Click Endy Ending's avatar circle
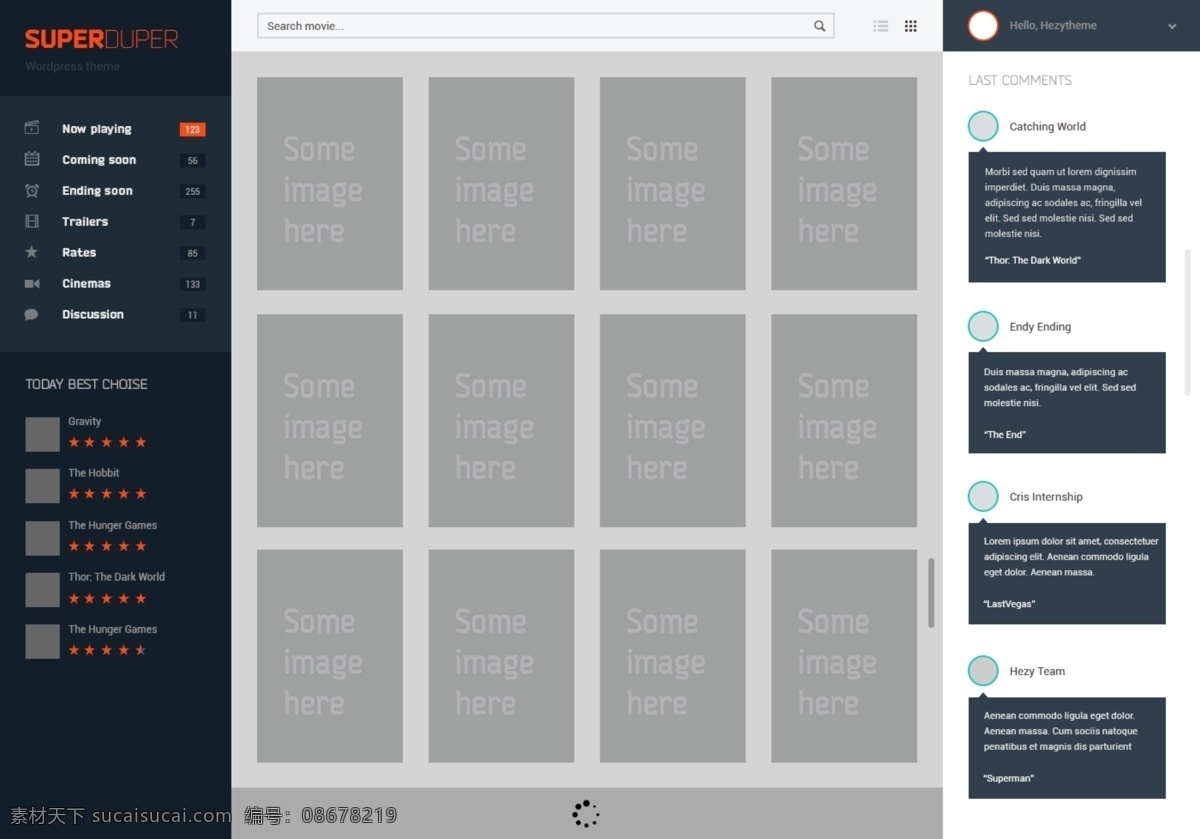Viewport: 1200px width, 839px height. click(x=983, y=326)
